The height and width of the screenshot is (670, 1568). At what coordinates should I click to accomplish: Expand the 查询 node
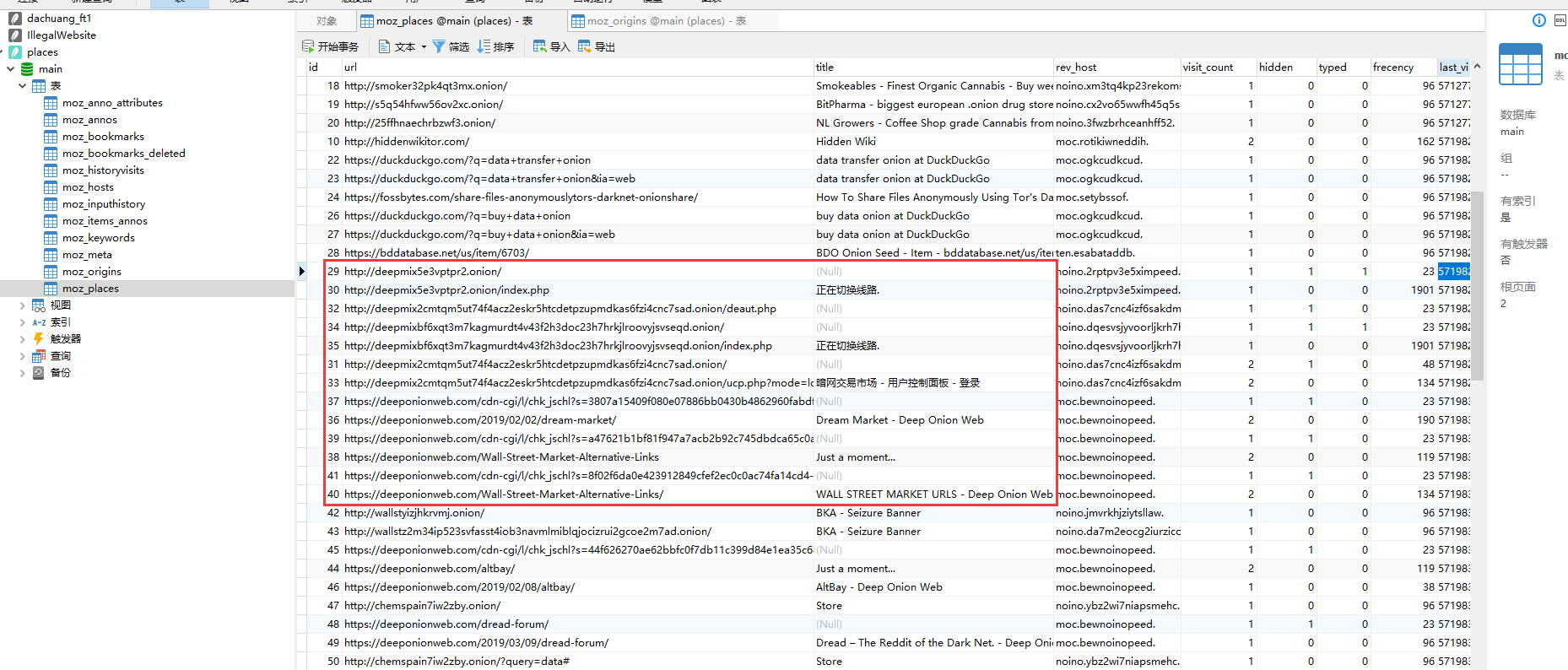22,355
